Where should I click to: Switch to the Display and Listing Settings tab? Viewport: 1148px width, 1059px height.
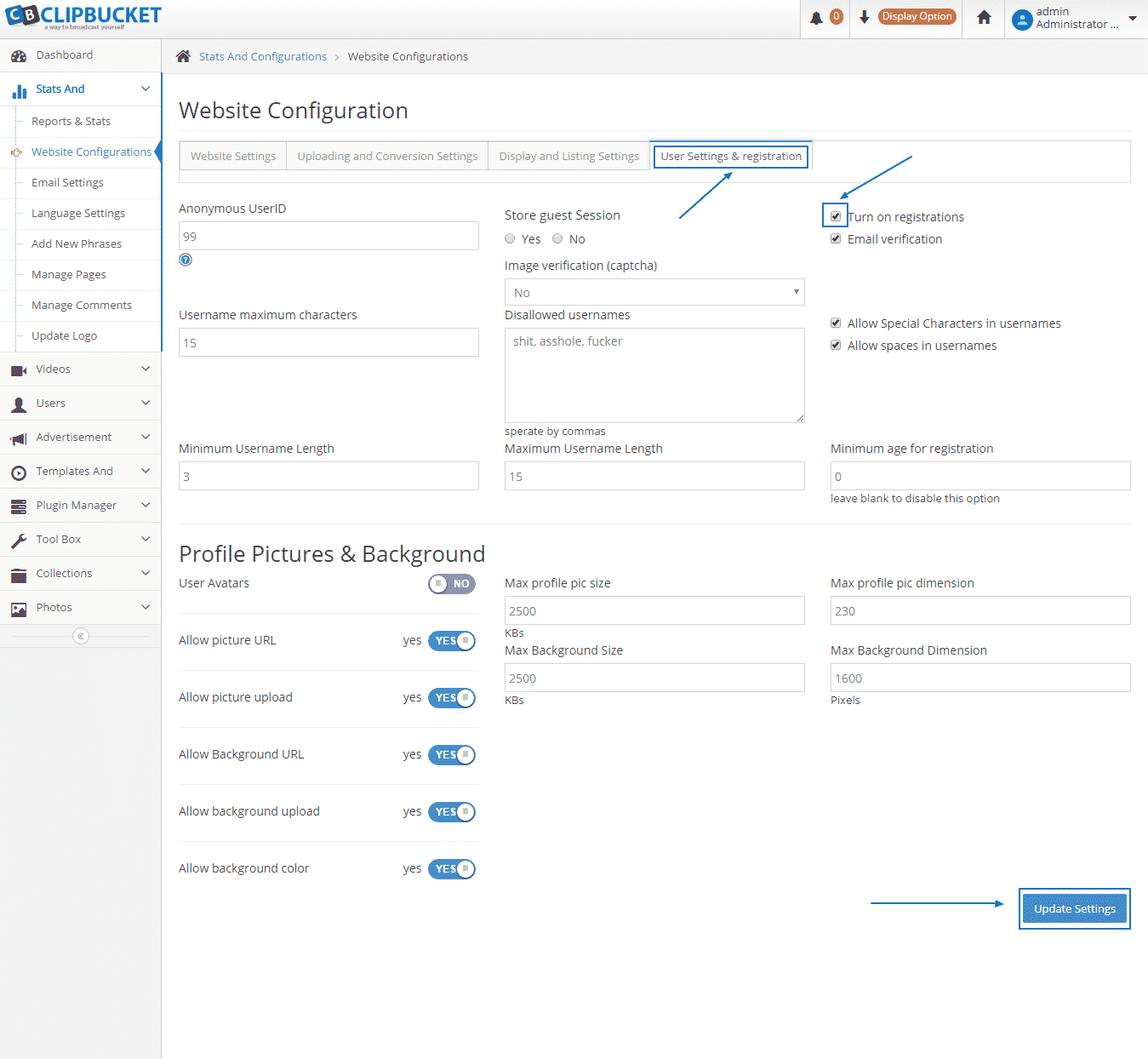[568, 155]
